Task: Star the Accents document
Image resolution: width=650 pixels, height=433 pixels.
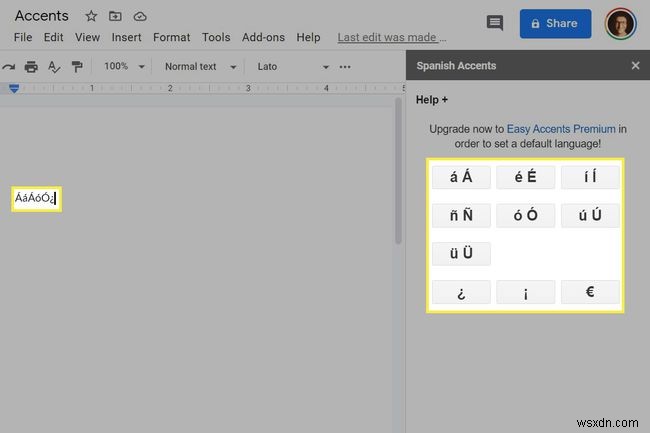Action: pyautogui.click(x=91, y=16)
